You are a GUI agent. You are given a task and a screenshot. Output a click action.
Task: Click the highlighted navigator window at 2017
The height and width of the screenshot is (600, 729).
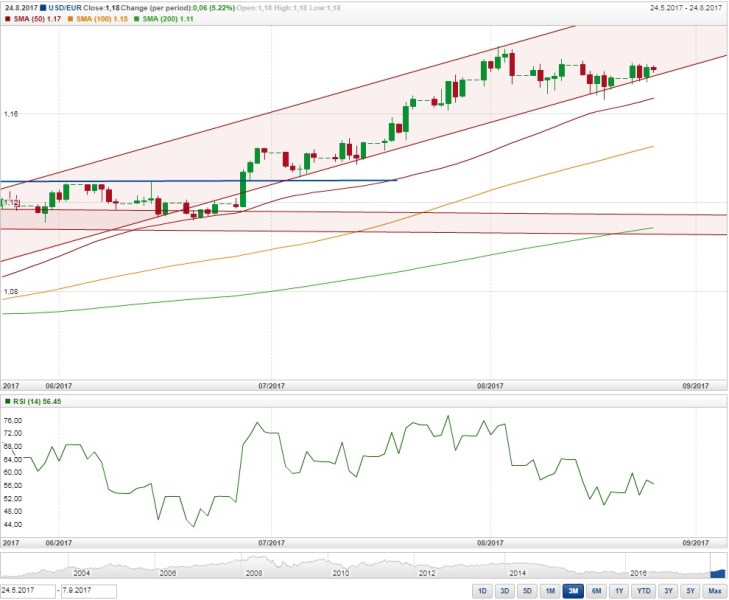click(x=718, y=571)
